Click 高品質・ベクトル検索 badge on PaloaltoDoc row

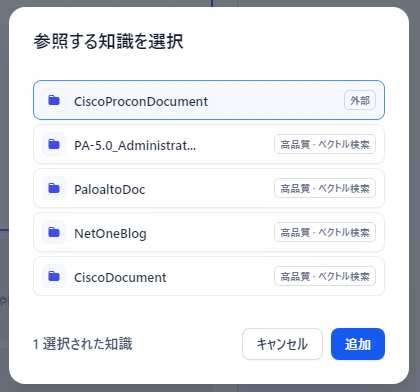(x=325, y=188)
